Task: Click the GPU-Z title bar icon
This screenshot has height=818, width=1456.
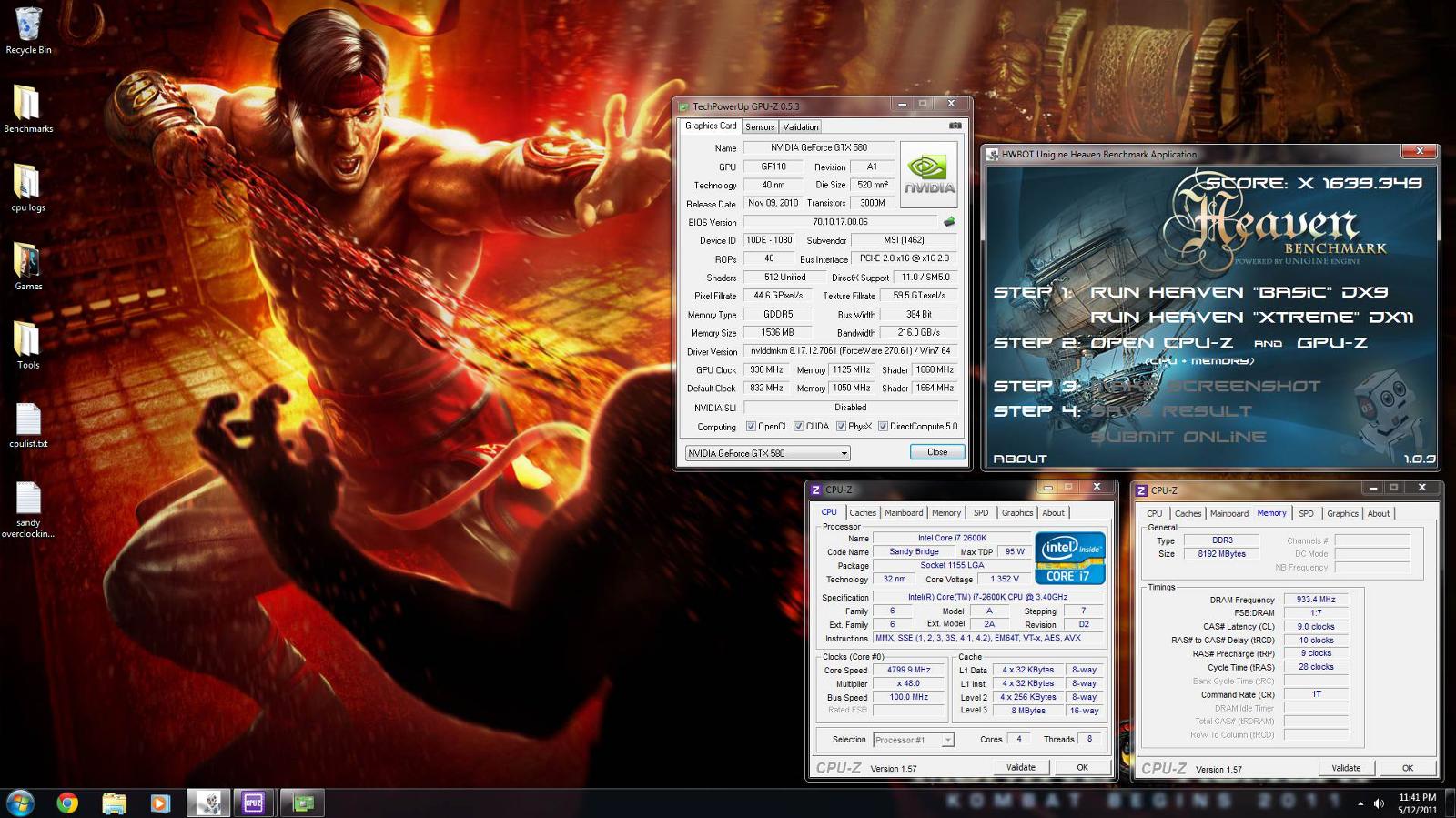Action: pos(684,106)
